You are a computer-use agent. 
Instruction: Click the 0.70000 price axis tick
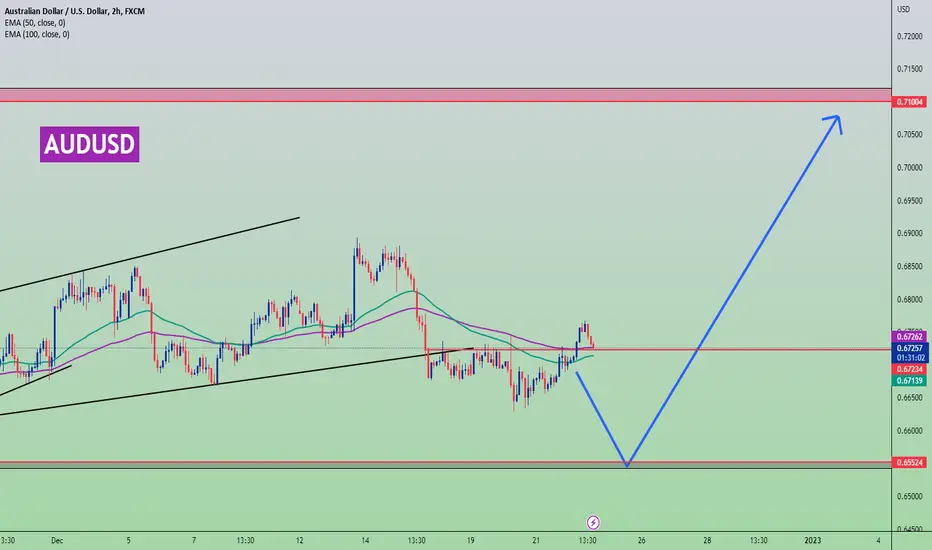pyautogui.click(x=909, y=168)
